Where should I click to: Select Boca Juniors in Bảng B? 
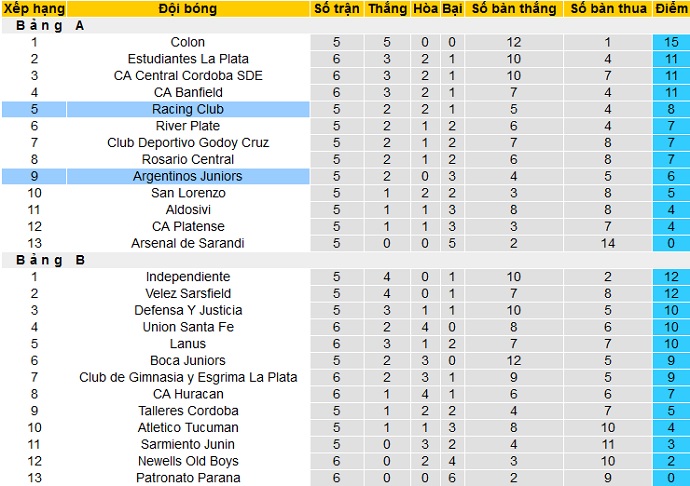[188, 360]
